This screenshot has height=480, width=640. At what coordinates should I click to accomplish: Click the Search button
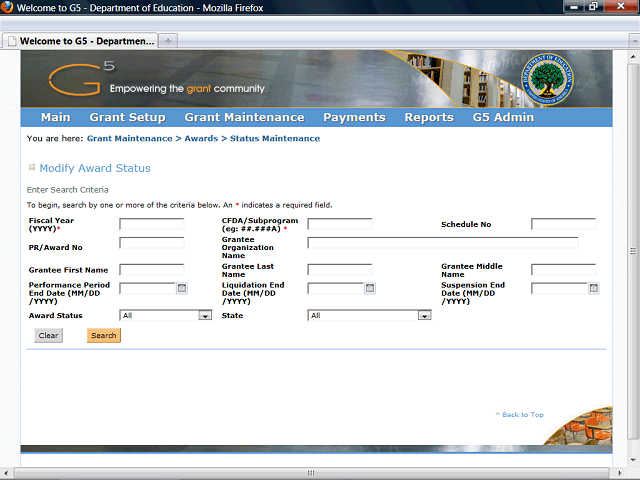coord(104,336)
